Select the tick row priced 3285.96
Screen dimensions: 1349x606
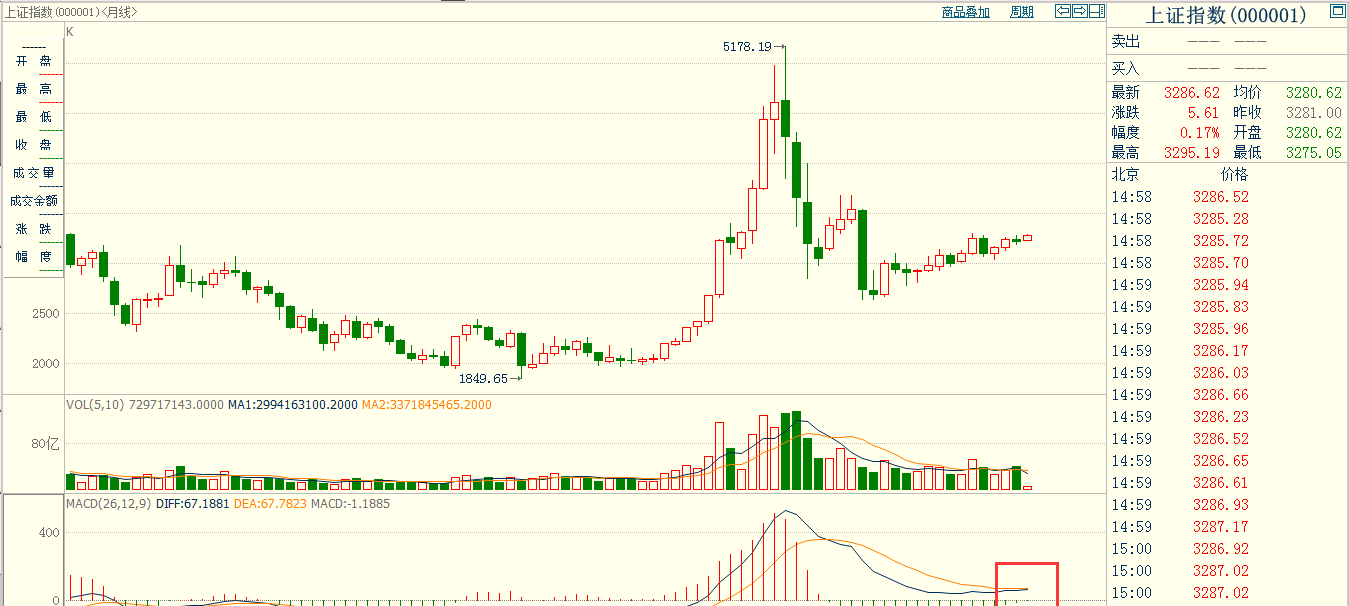1228,328
